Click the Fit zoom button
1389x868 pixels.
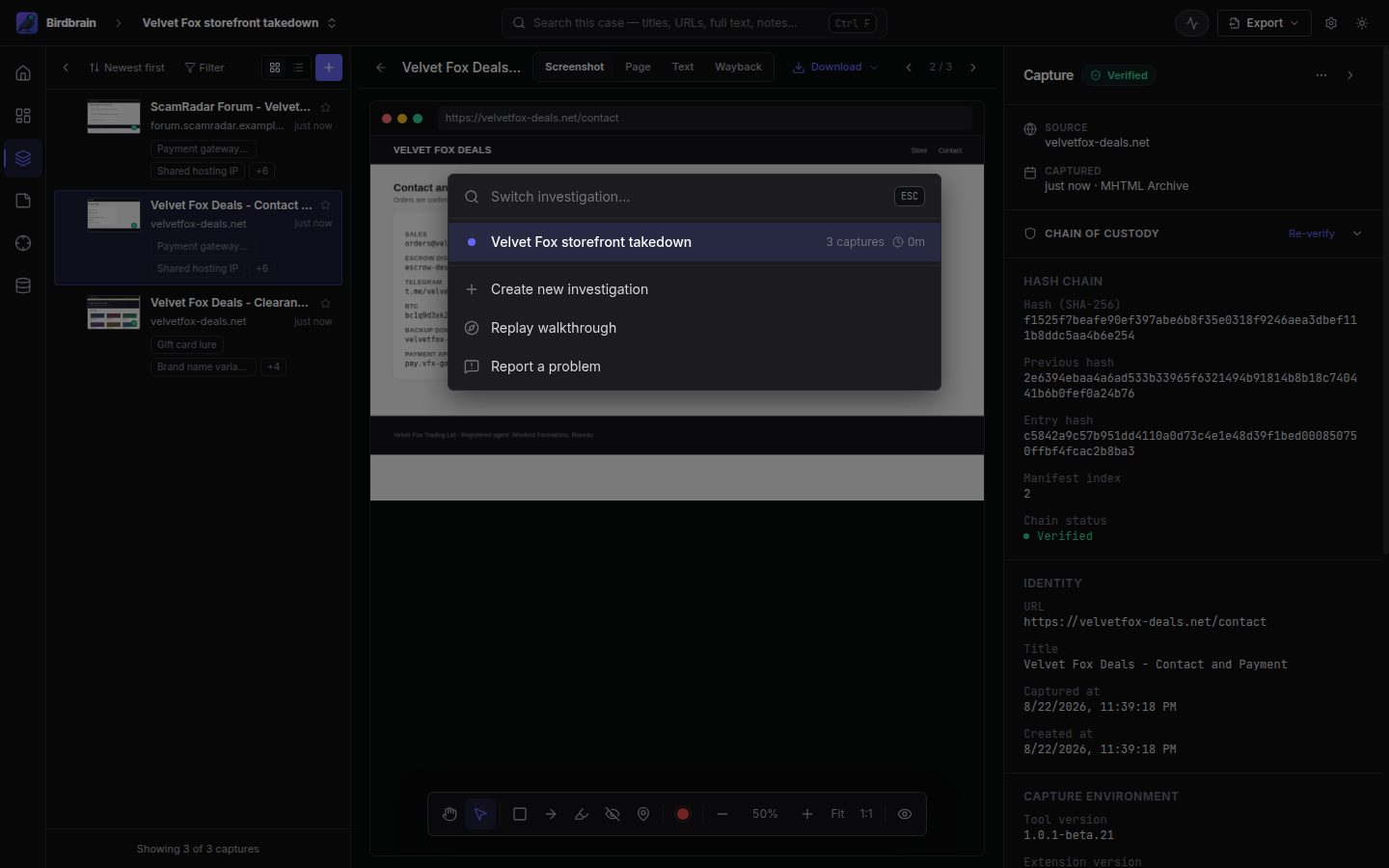837,814
